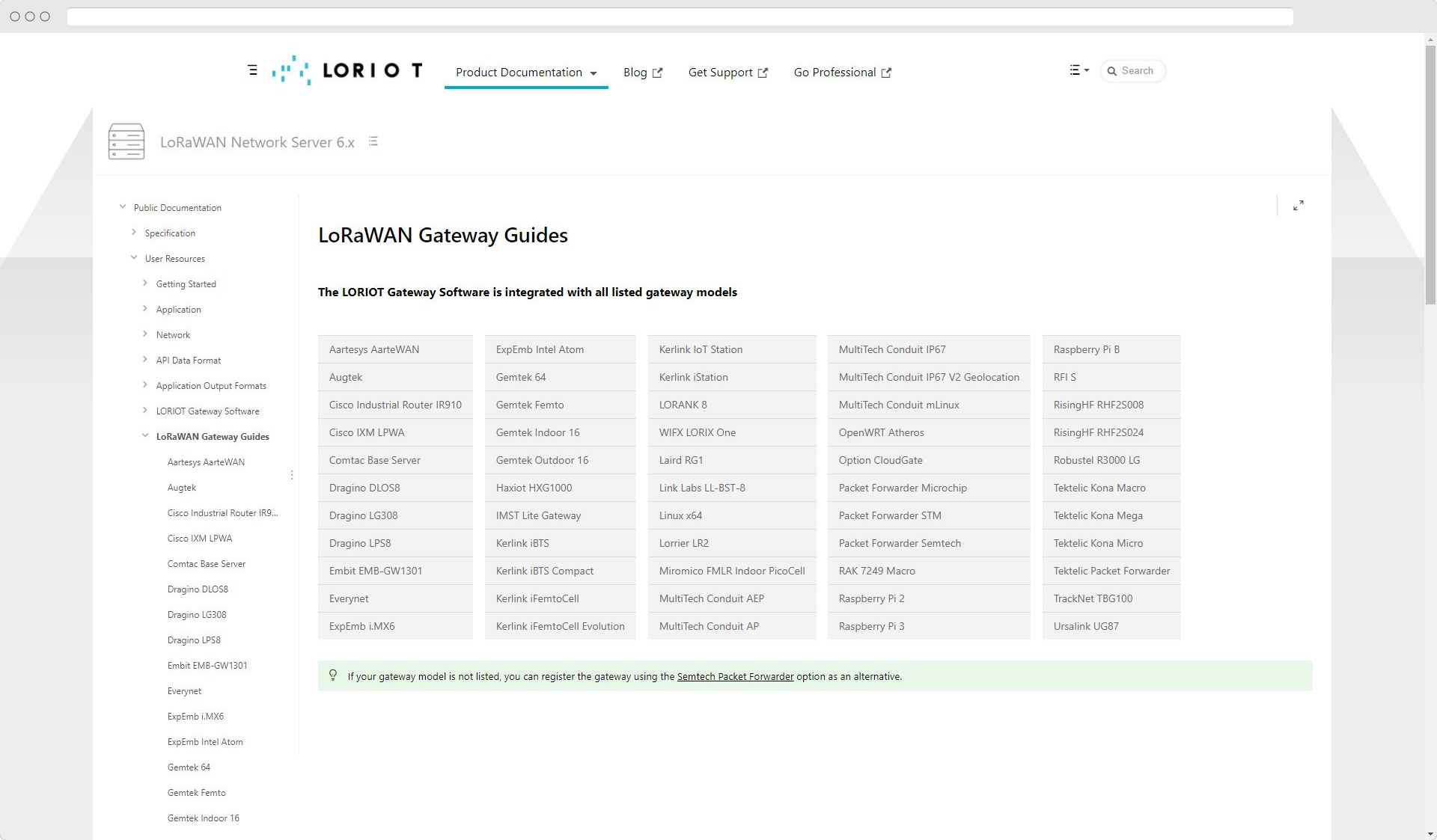This screenshot has width=1437, height=840.
Task: Click the page vertical scrollbar thumb
Action: (x=1430, y=176)
